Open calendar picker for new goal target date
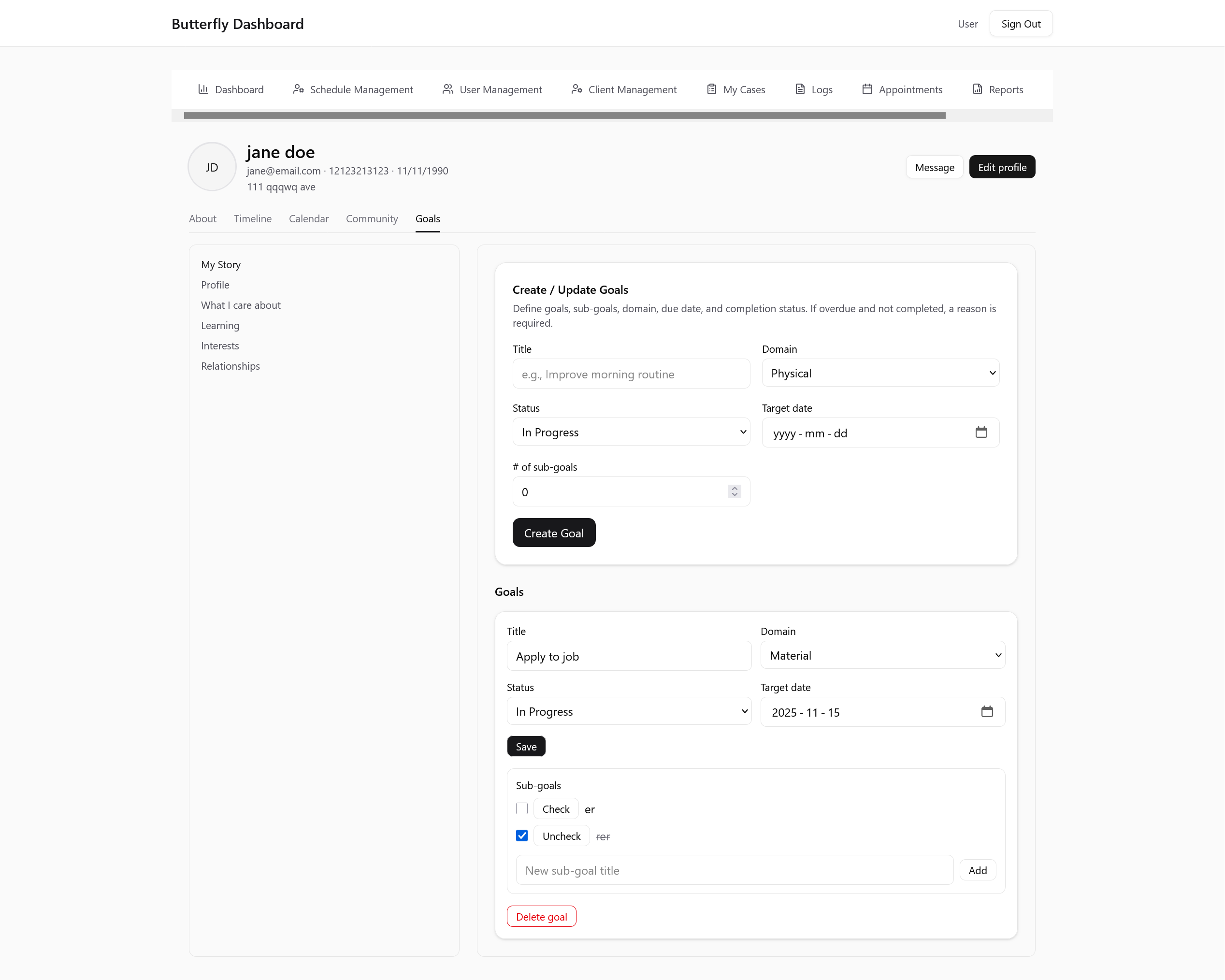 pos(981,432)
